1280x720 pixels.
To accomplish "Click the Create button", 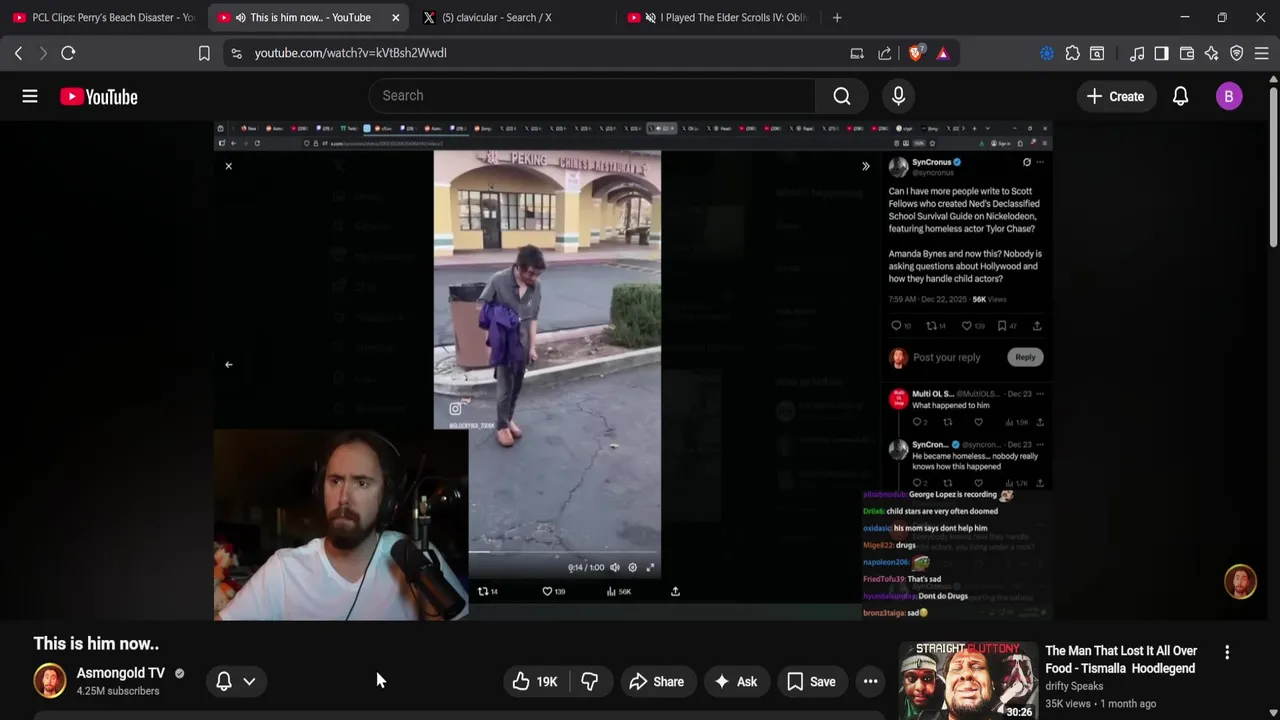I will pos(1115,96).
